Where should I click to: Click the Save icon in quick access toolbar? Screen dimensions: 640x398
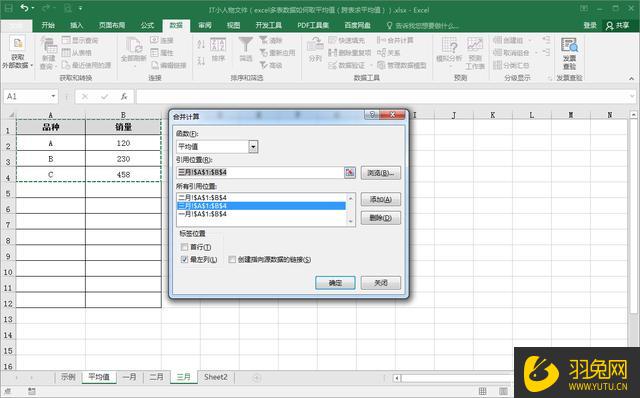pyautogui.click(x=9, y=8)
